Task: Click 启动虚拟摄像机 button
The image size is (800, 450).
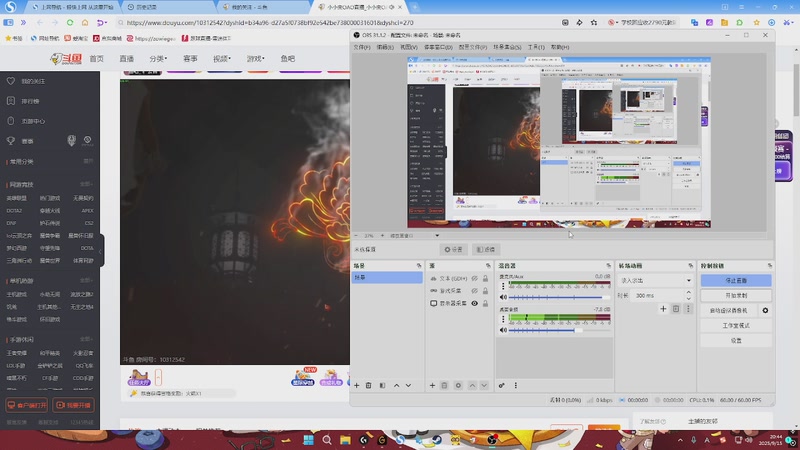Action: coord(729,310)
